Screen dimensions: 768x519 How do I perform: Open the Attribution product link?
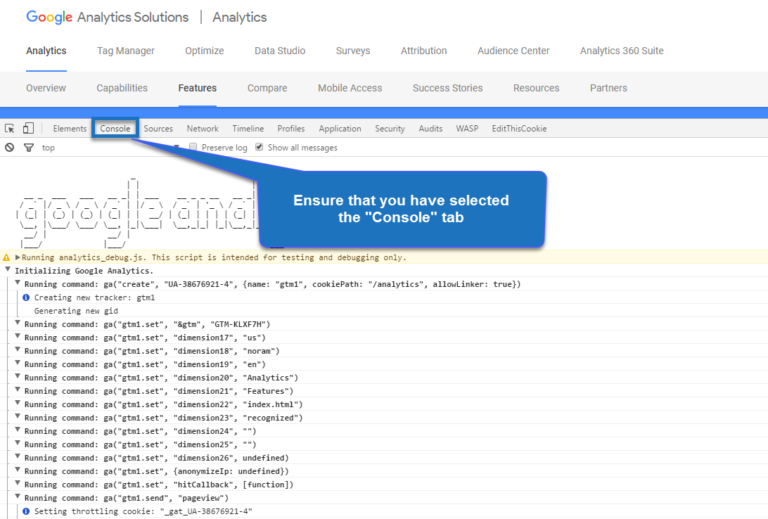pyautogui.click(x=424, y=51)
